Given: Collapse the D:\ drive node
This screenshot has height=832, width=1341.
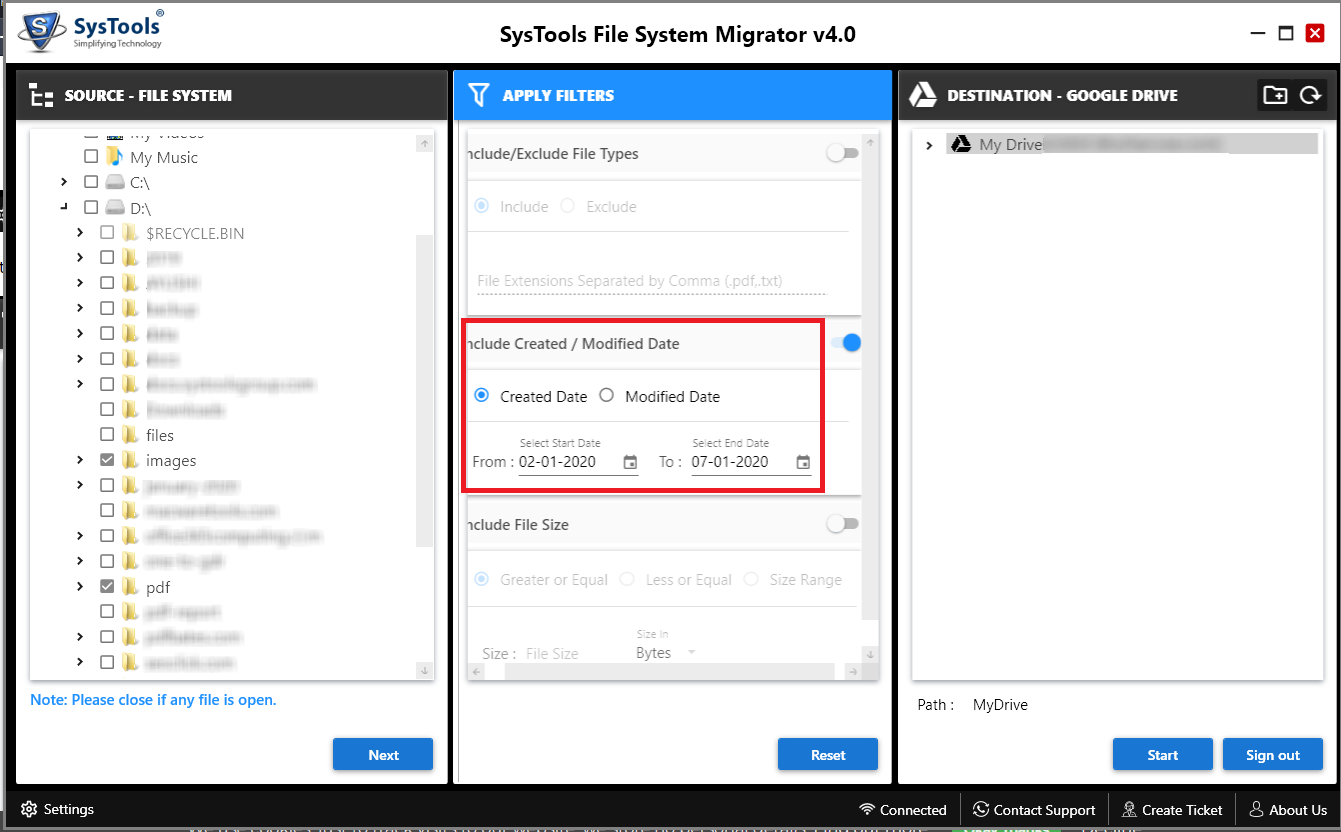Looking at the screenshot, I should (64, 208).
